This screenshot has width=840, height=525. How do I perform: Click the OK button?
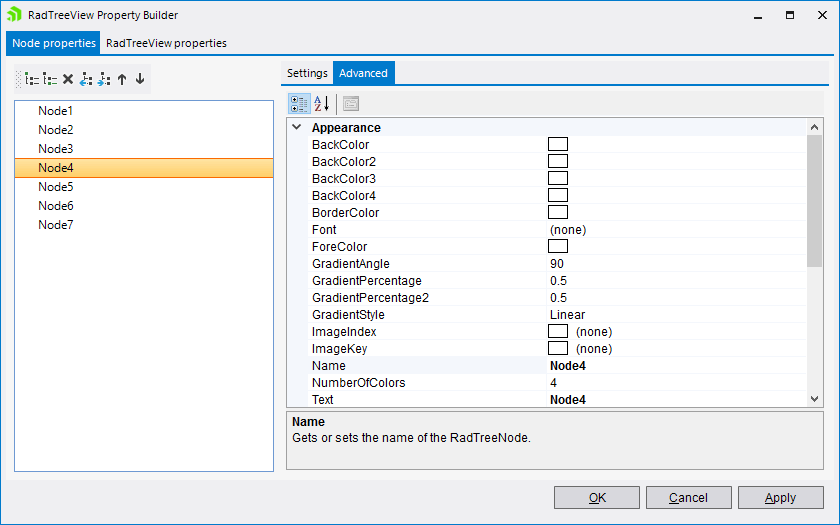pyautogui.click(x=597, y=498)
